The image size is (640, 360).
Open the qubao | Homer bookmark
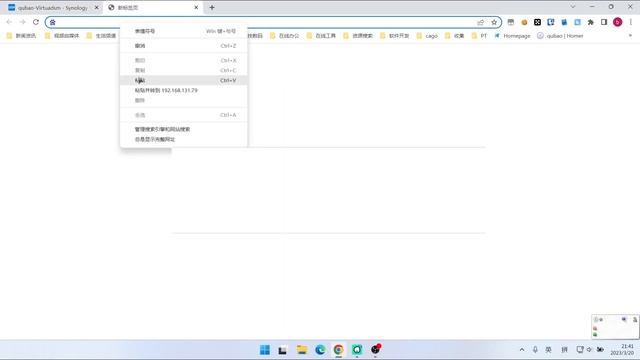pos(560,36)
